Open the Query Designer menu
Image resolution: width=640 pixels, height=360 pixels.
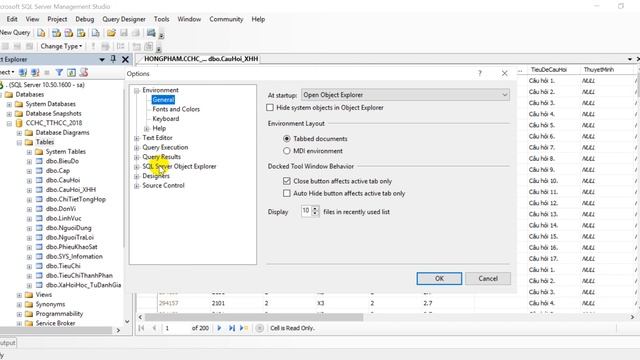124,19
